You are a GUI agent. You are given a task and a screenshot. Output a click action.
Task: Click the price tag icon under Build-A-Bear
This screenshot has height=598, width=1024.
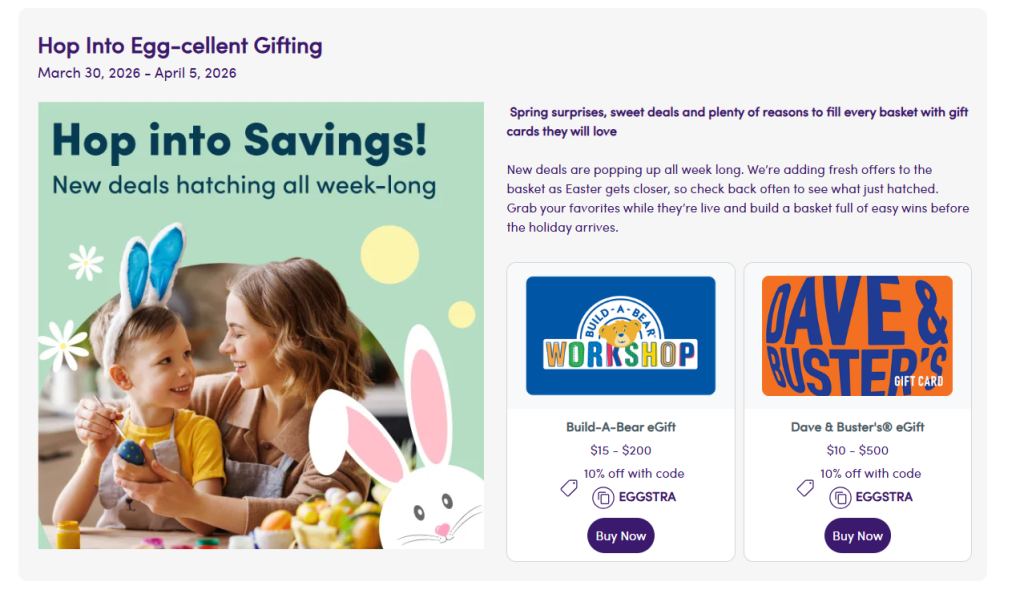[569, 488]
